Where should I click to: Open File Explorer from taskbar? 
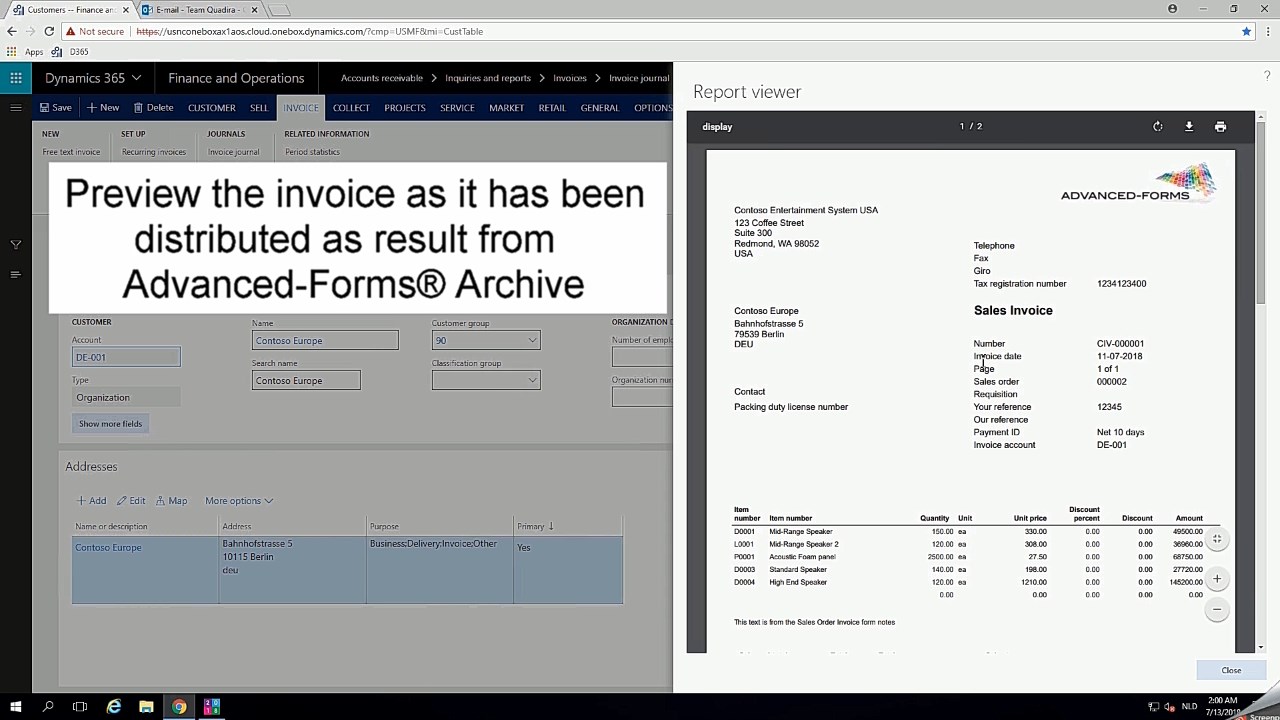point(146,707)
